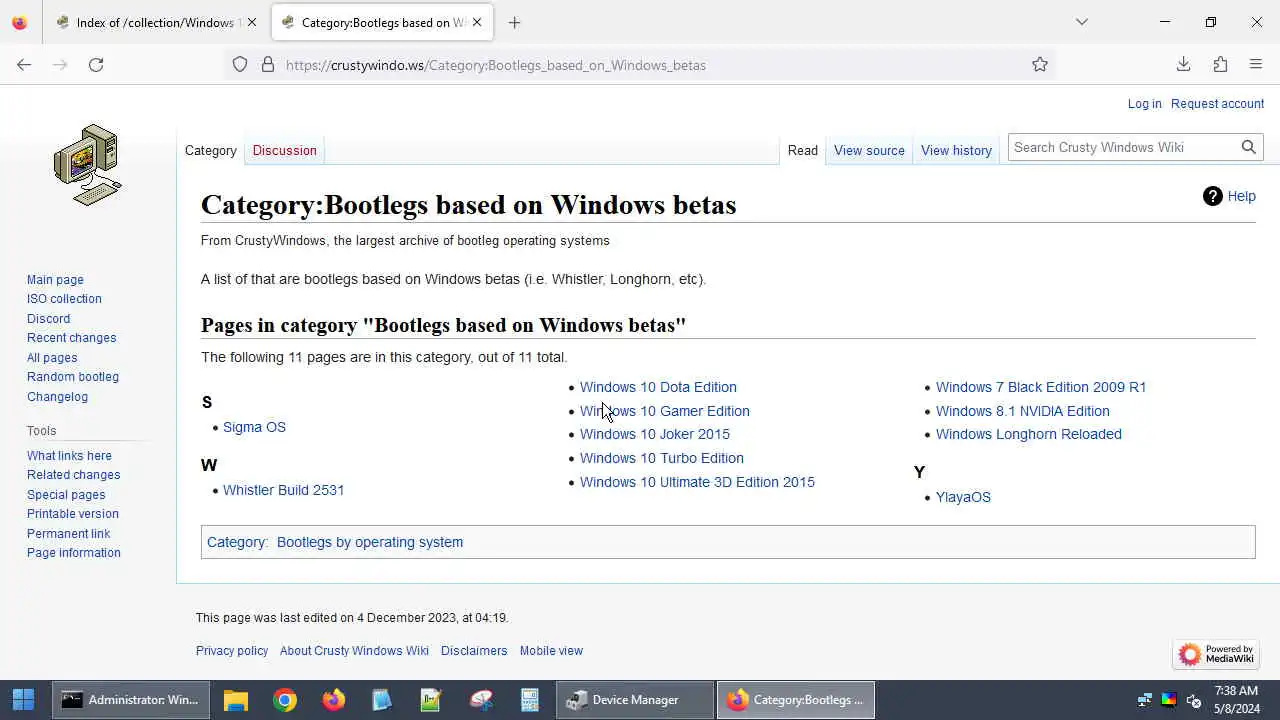Expand the list all tabs dropdown
The height and width of the screenshot is (720, 1280).
pyautogui.click(x=1081, y=22)
